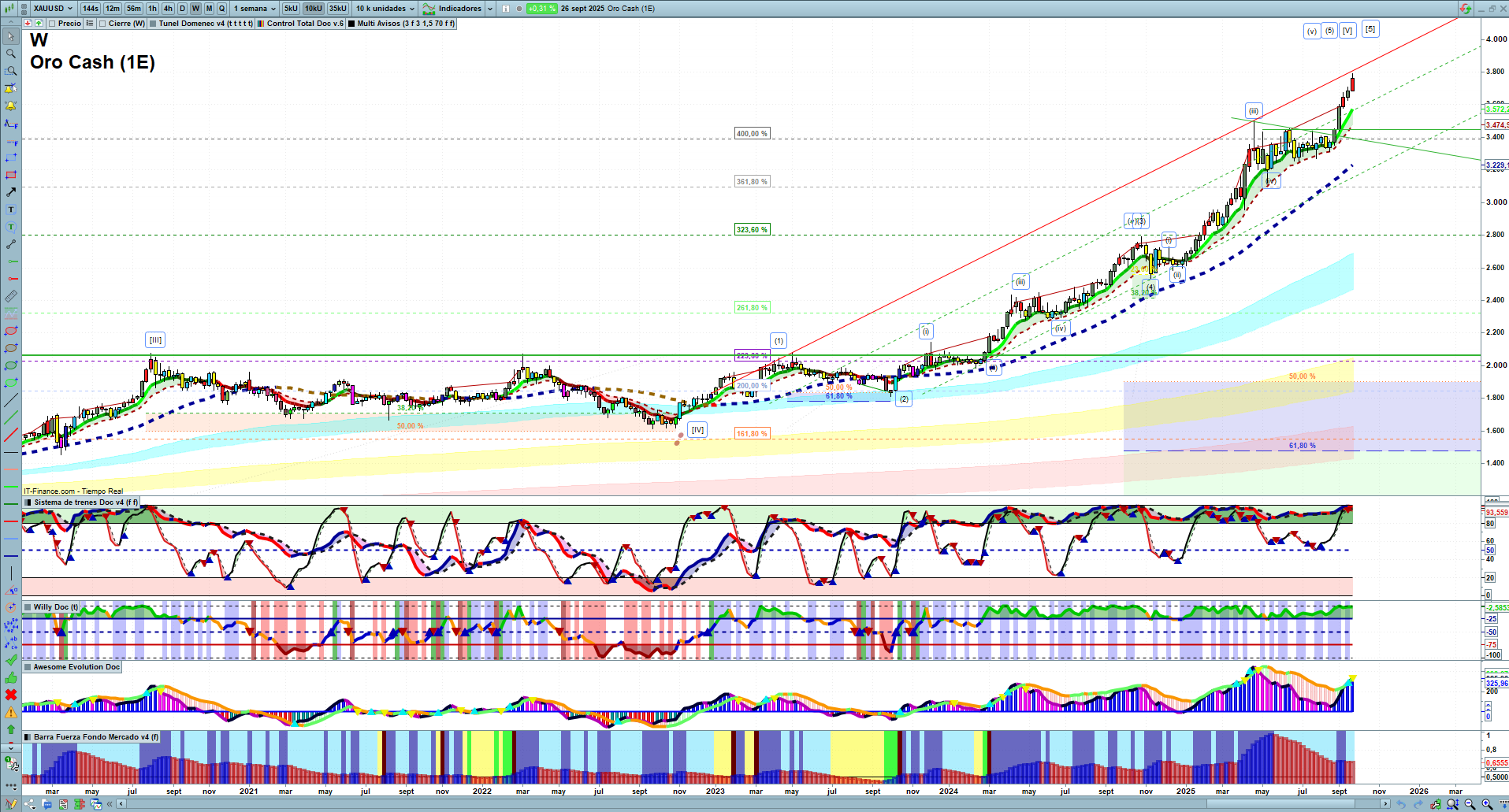Click the zoom out magnifier icon

[1470, 804]
